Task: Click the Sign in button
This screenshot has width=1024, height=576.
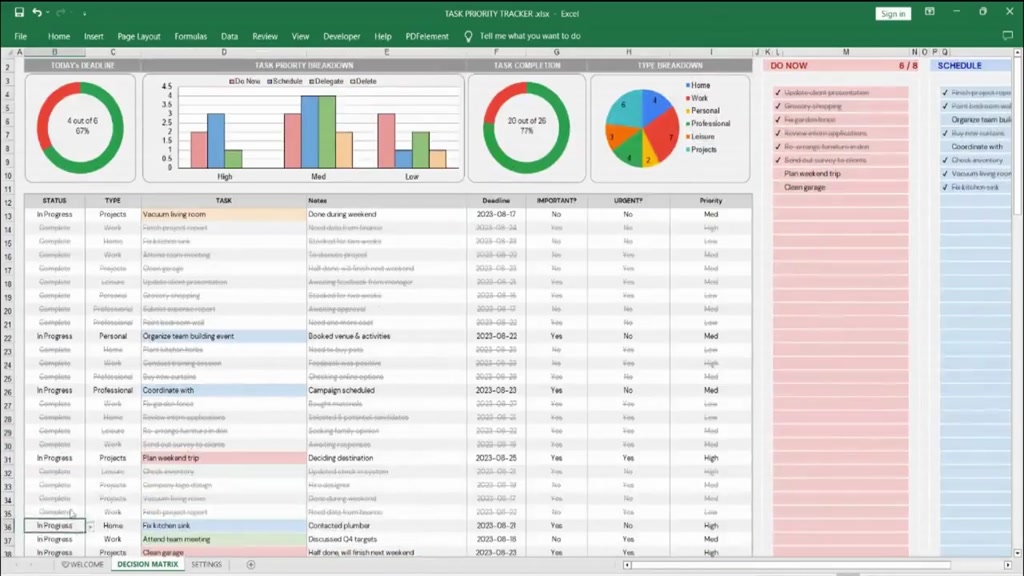Action: (893, 14)
